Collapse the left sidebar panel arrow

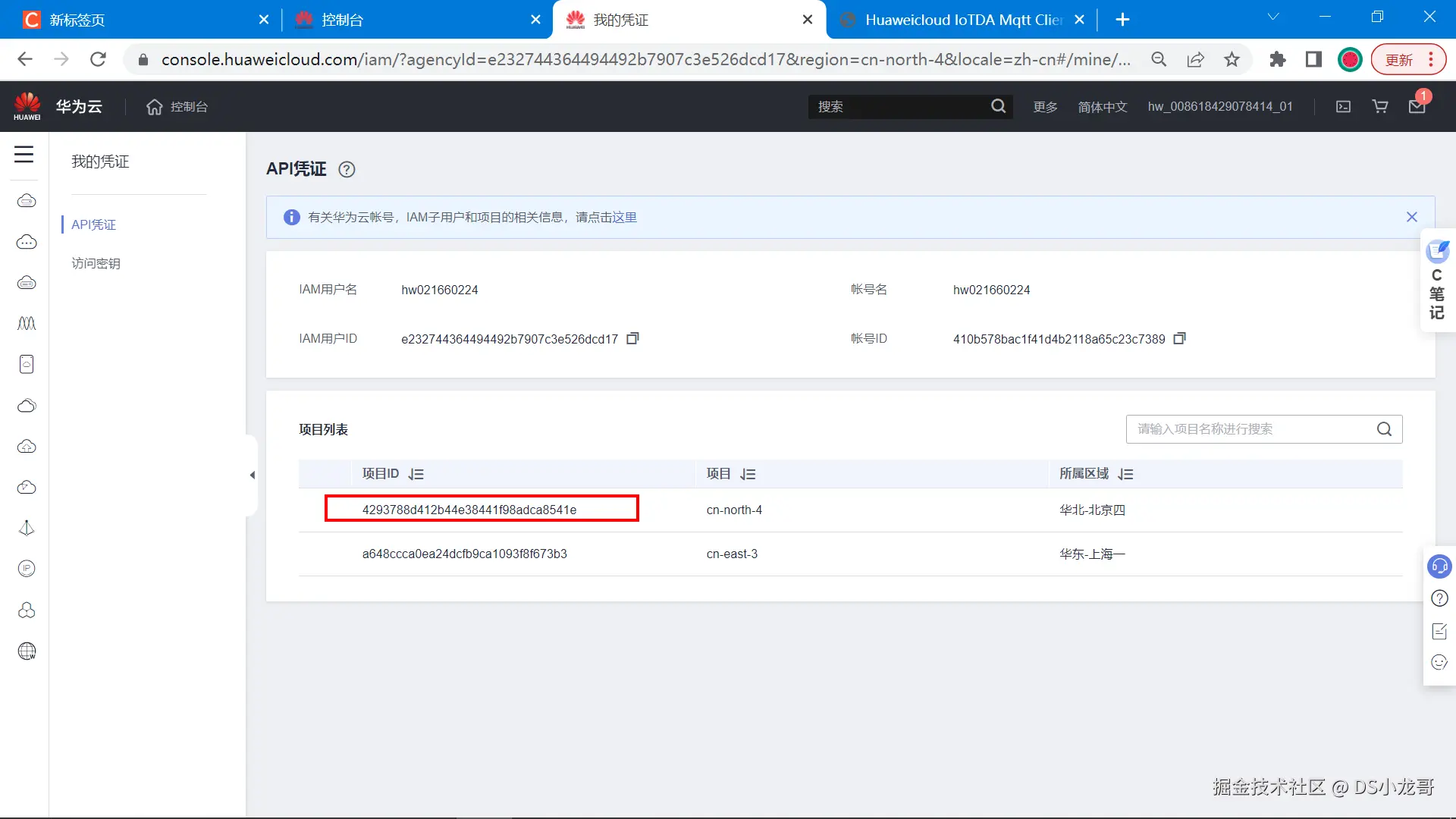(252, 475)
